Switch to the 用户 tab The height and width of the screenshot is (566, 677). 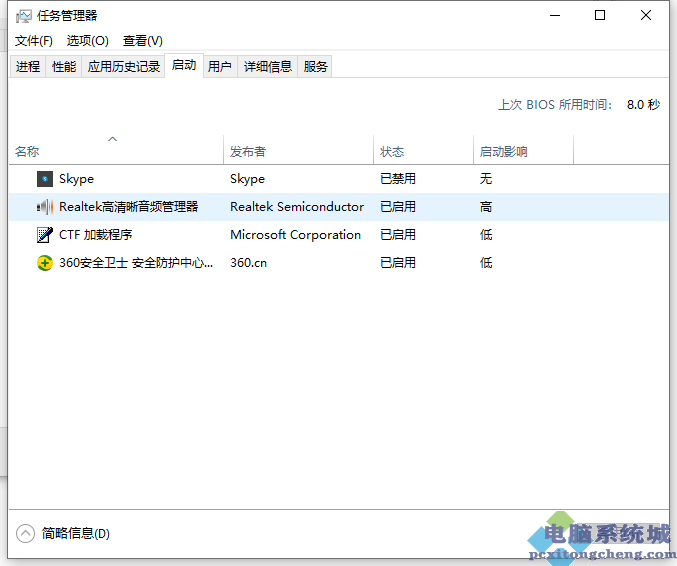pos(220,66)
